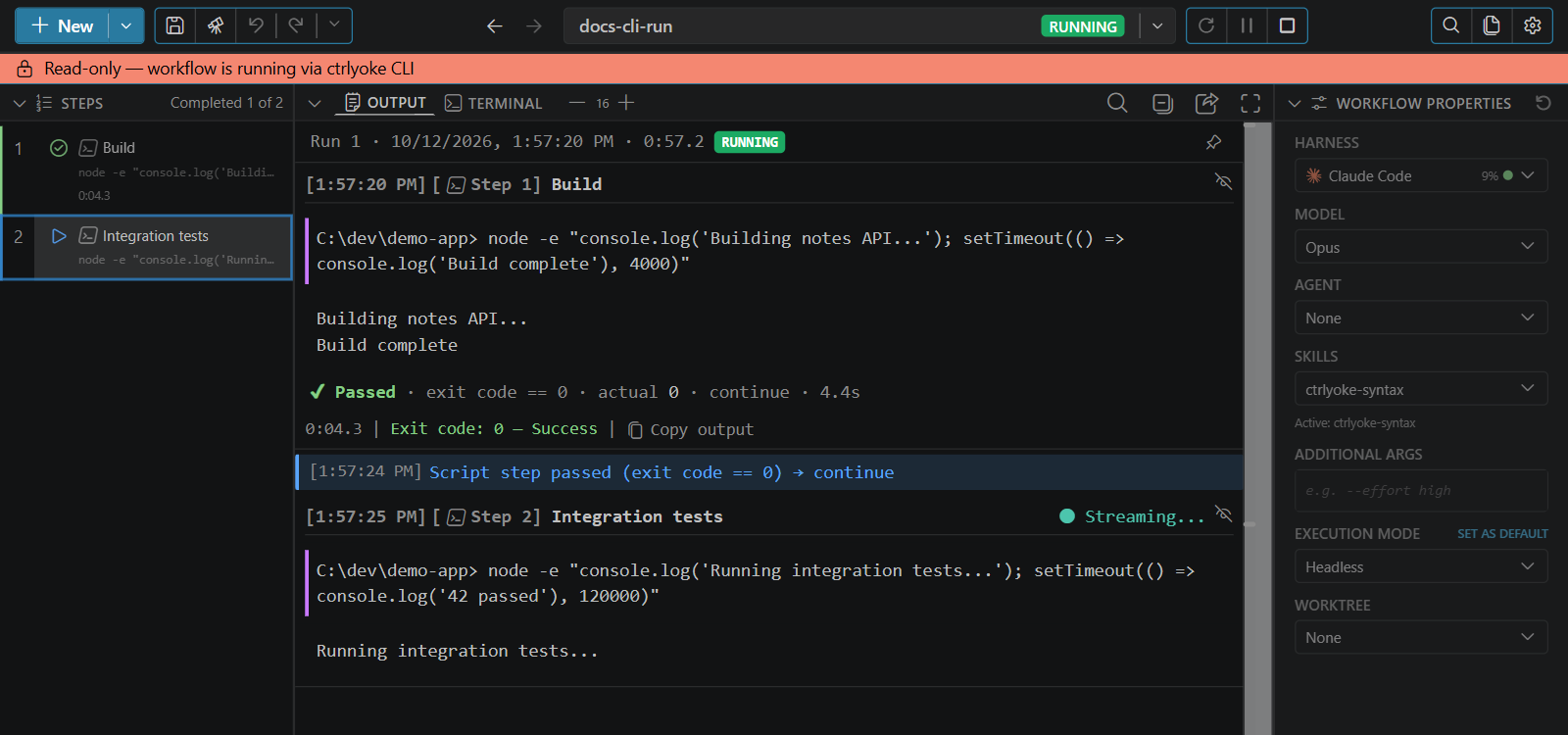Open the history dropdown after the redo icon
1568x735 pixels.
pyautogui.click(x=334, y=25)
